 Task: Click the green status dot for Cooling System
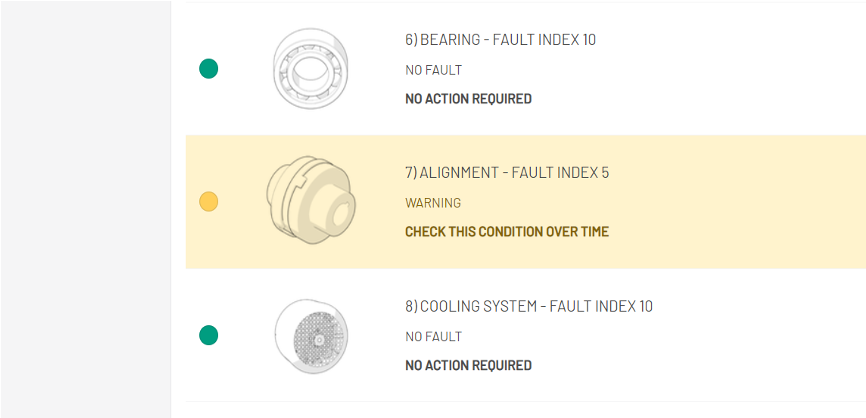pyautogui.click(x=208, y=335)
